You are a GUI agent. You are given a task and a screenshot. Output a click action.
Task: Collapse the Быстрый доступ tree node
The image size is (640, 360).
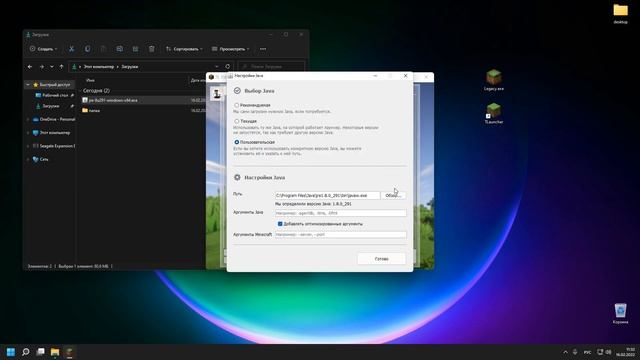[28, 84]
